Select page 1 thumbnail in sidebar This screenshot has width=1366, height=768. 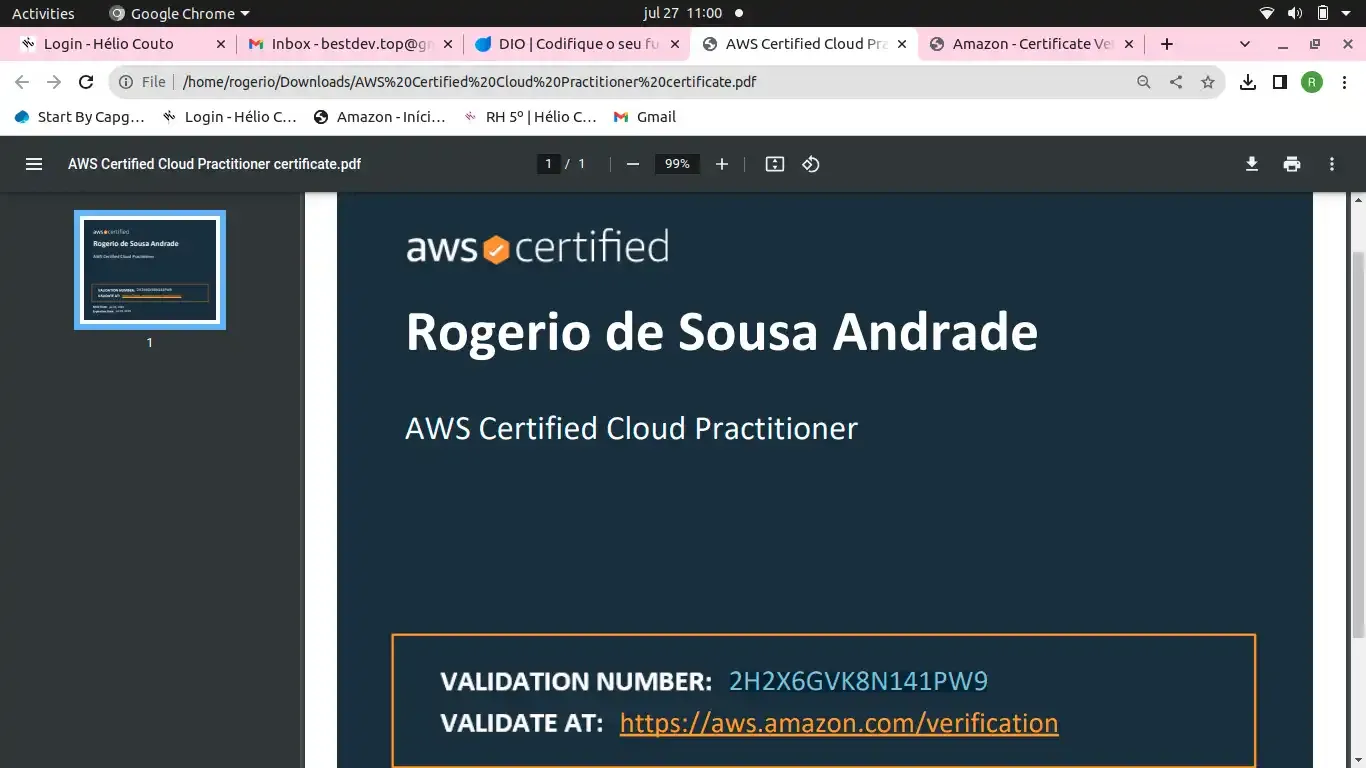click(150, 270)
